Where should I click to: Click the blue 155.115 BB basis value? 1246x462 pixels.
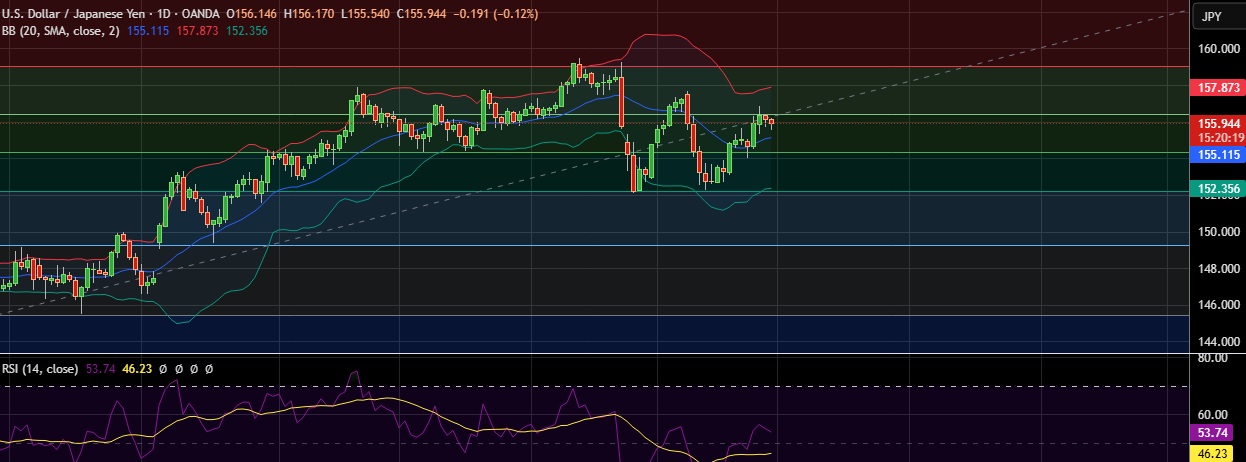tap(147, 31)
